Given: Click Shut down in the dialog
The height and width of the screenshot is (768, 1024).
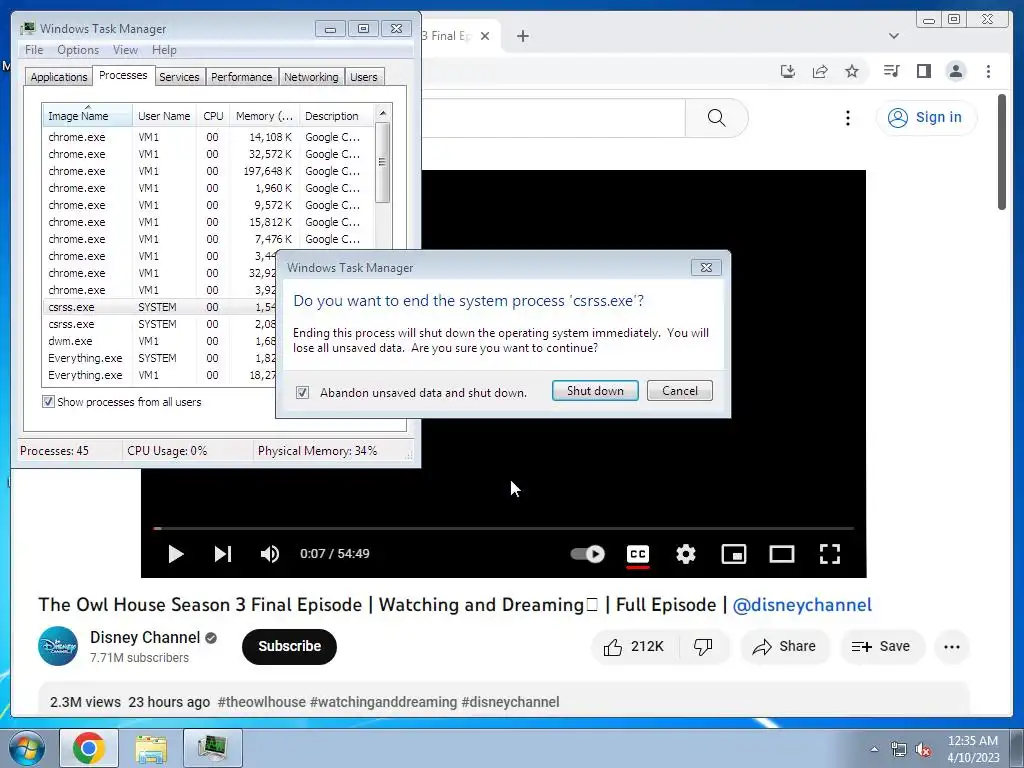Looking at the screenshot, I should (595, 391).
